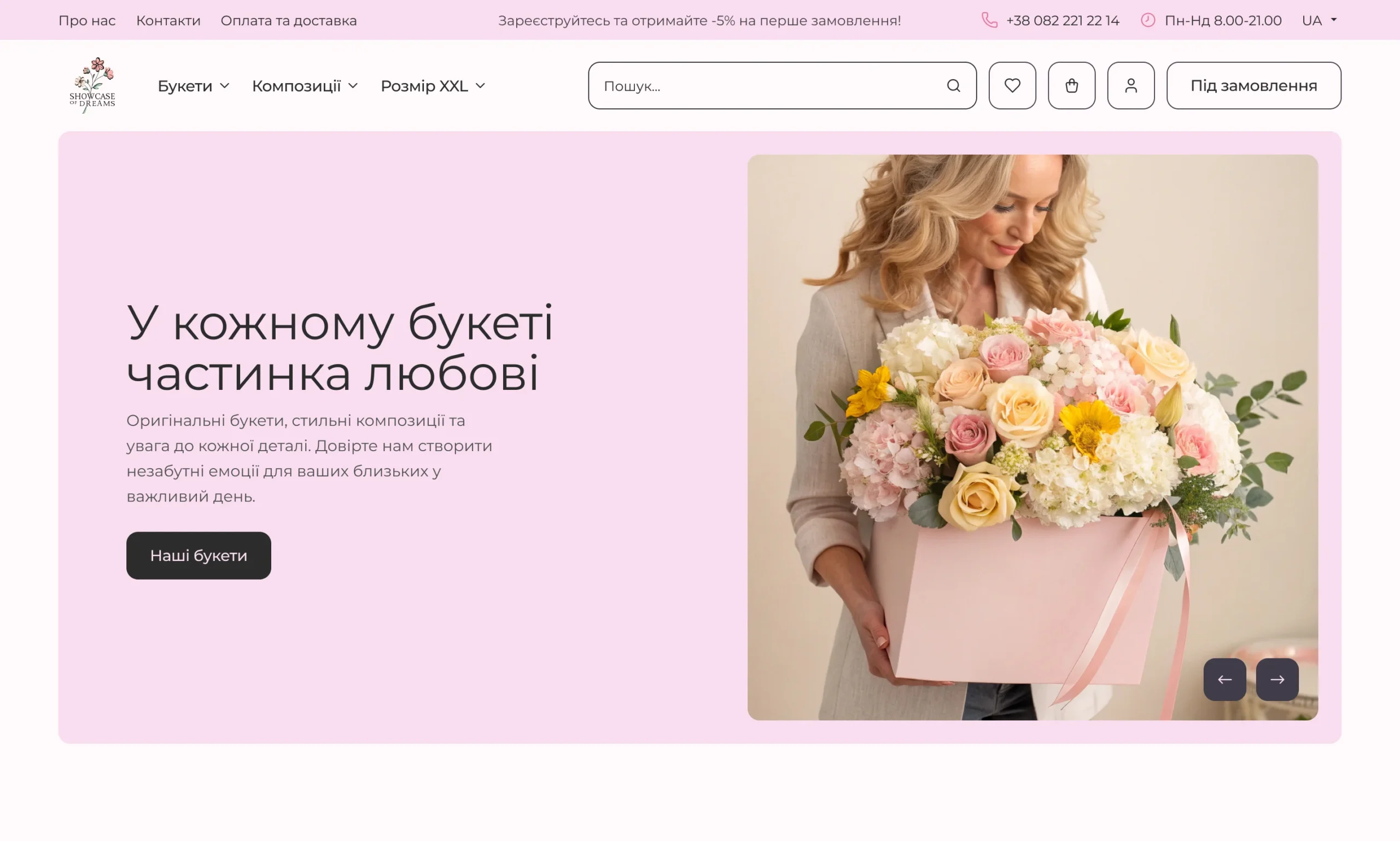
Task: Open the search magnifier icon
Action: (954, 85)
